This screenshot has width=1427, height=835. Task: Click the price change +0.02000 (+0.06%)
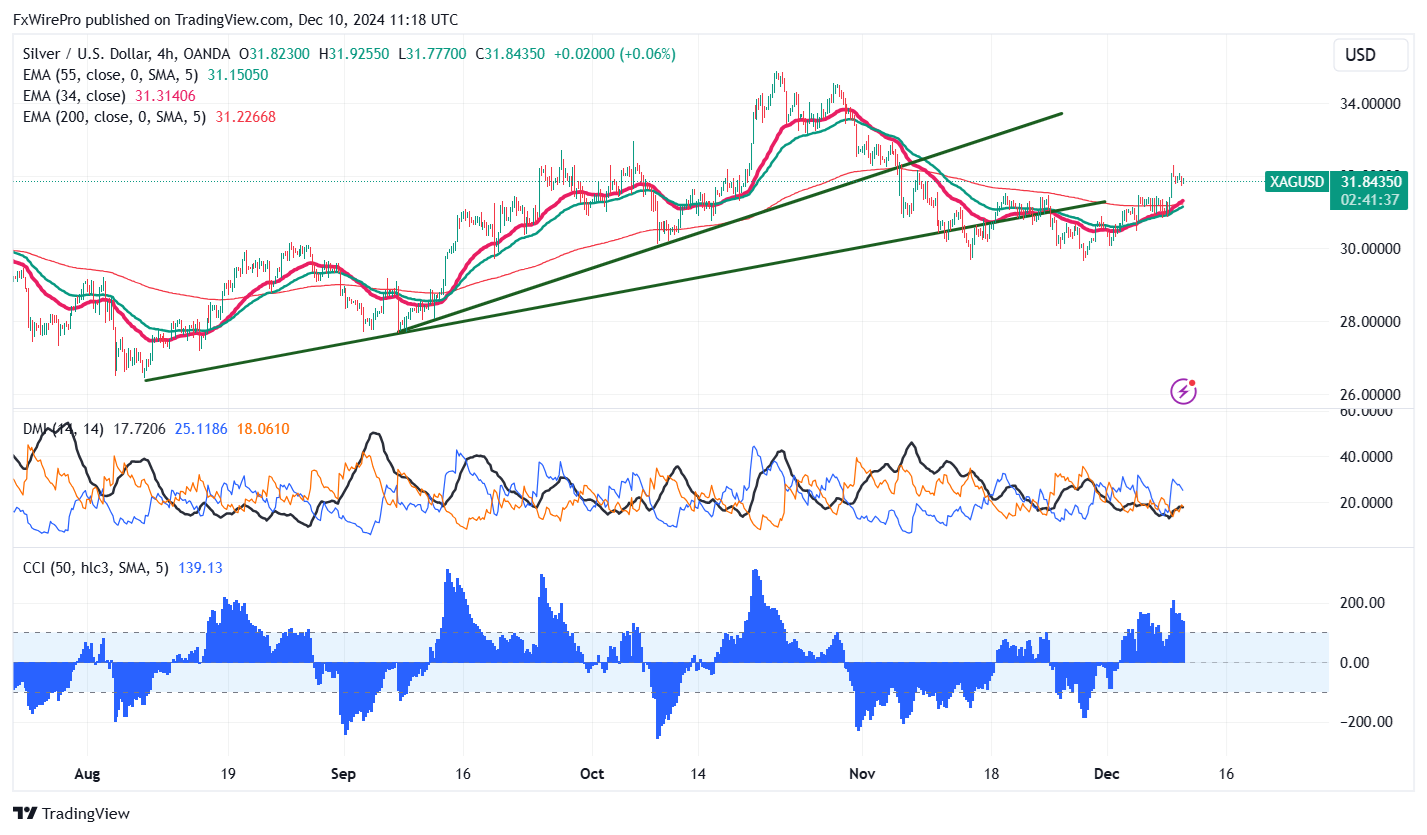614,54
